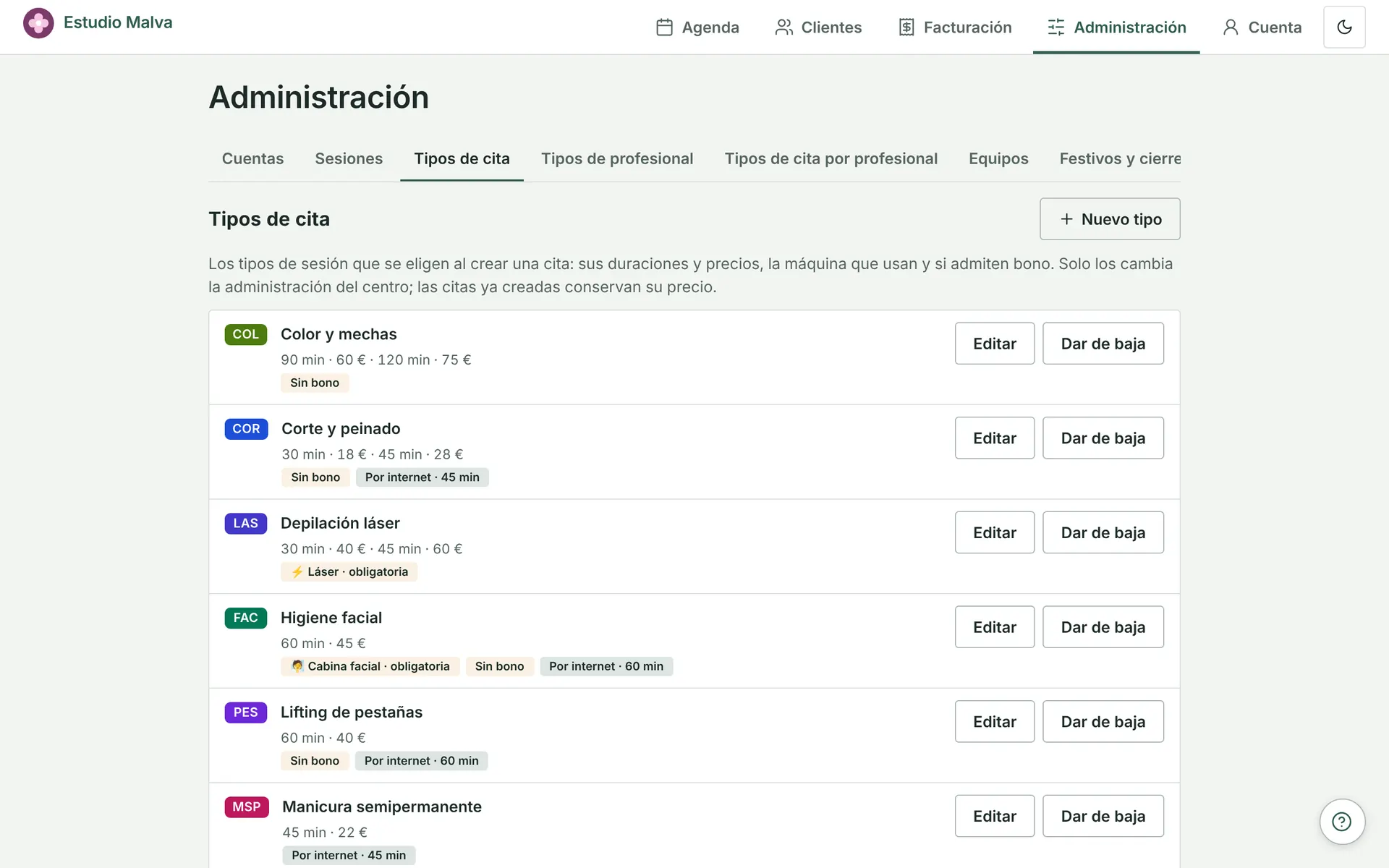1389x868 pixels.
Task: Switch to the Cuentas tab
Action: (252, 158)
